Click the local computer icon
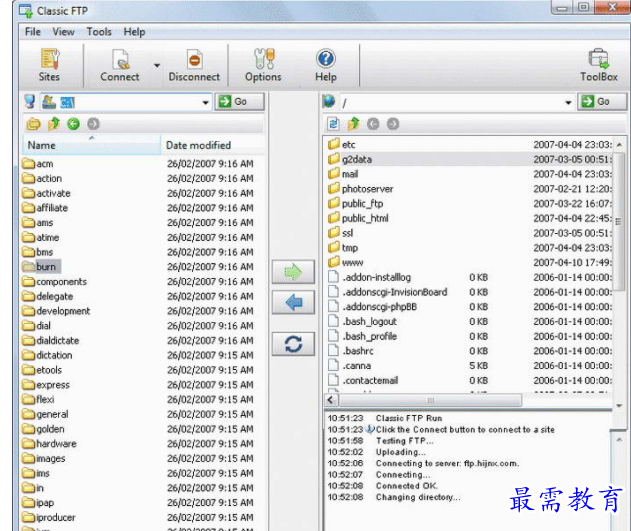Screen dimensions: 631x531 pyautogui.click(x=30, y=101)
